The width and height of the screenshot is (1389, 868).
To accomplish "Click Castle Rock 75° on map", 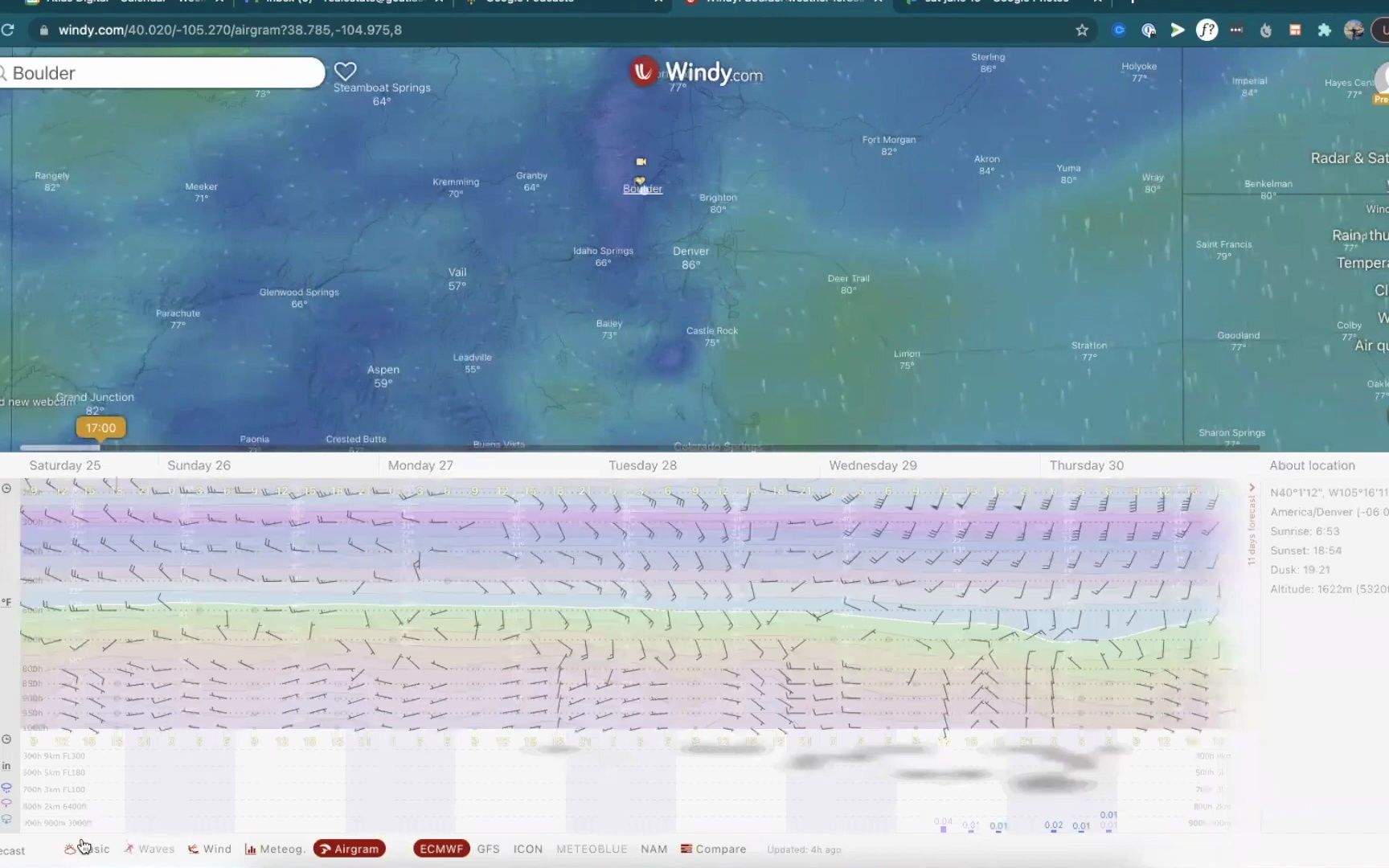I will pyautogui.click(x=712, y=337).
